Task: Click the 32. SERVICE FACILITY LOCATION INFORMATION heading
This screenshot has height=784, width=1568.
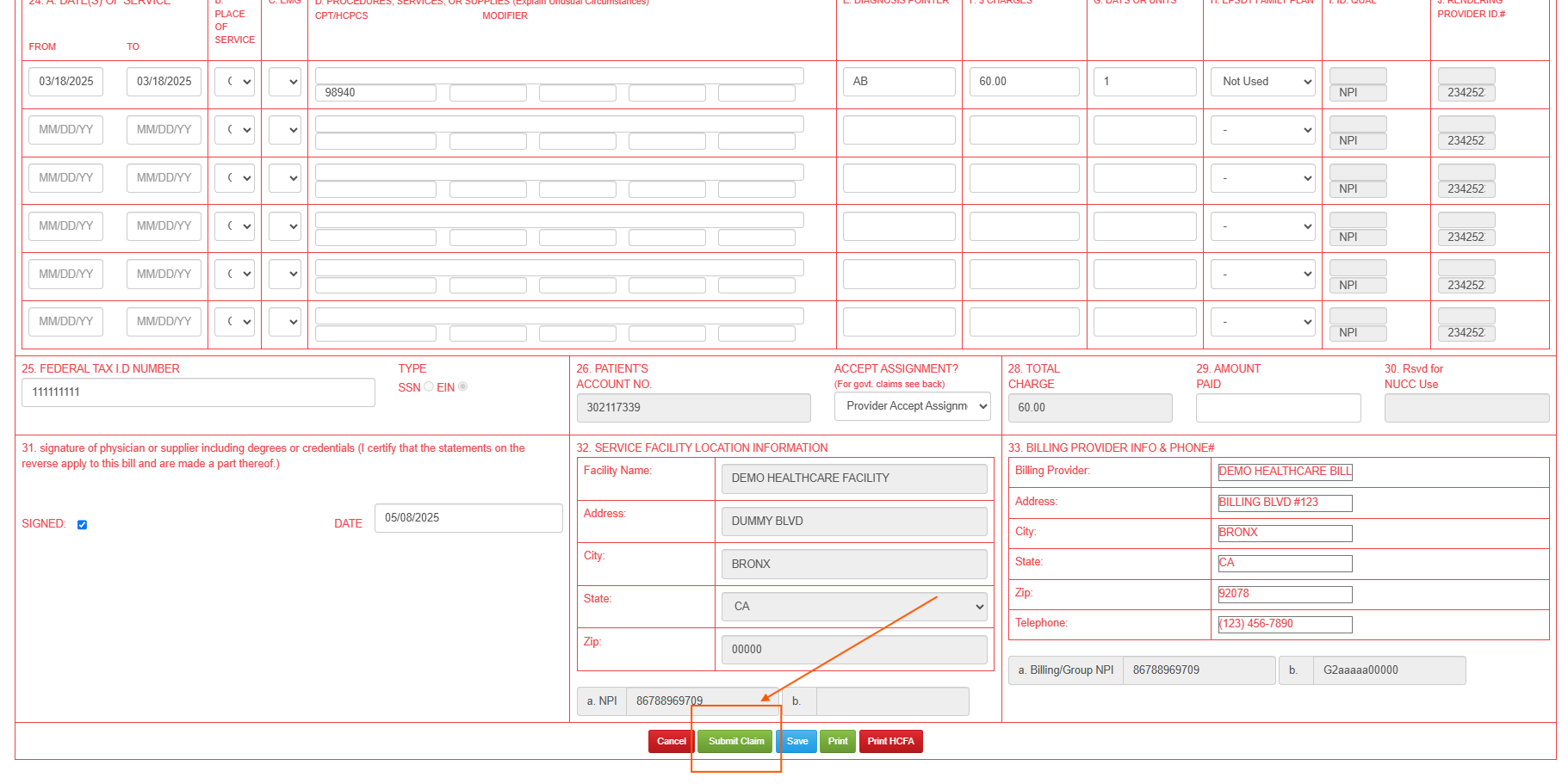Action: click(702, 448)
